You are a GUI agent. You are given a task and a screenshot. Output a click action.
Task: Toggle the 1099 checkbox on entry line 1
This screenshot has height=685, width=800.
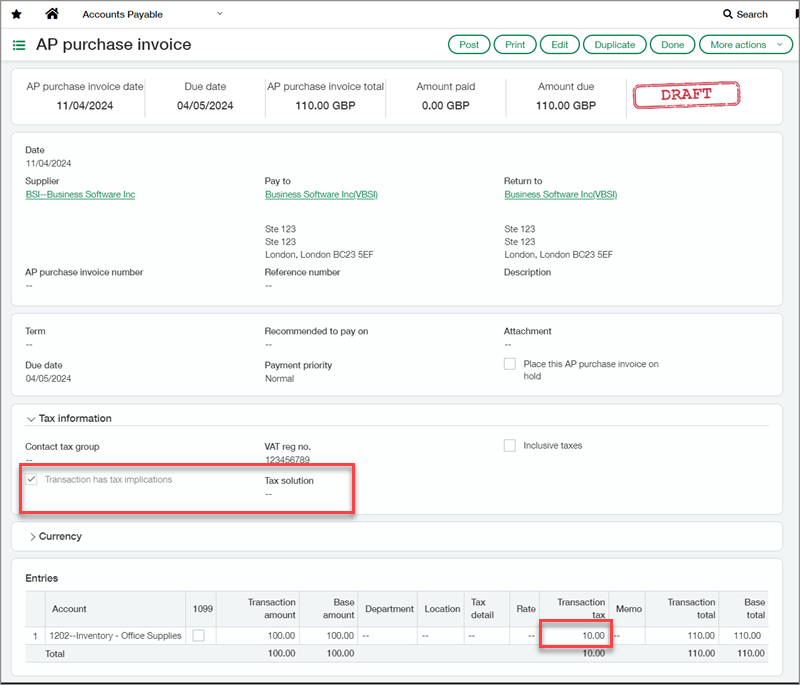click(x=202, y=635)
